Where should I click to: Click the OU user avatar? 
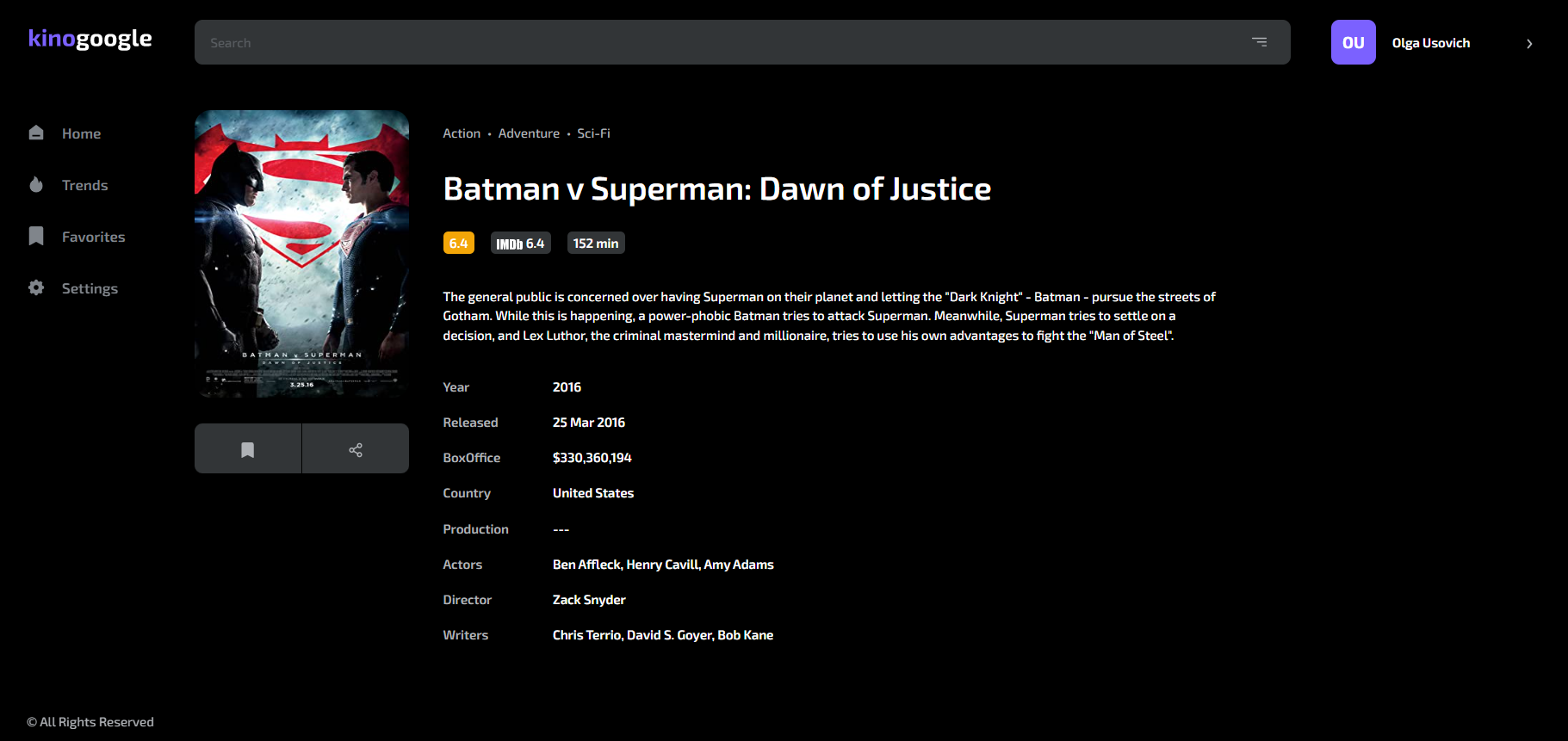coord(1354,42)
